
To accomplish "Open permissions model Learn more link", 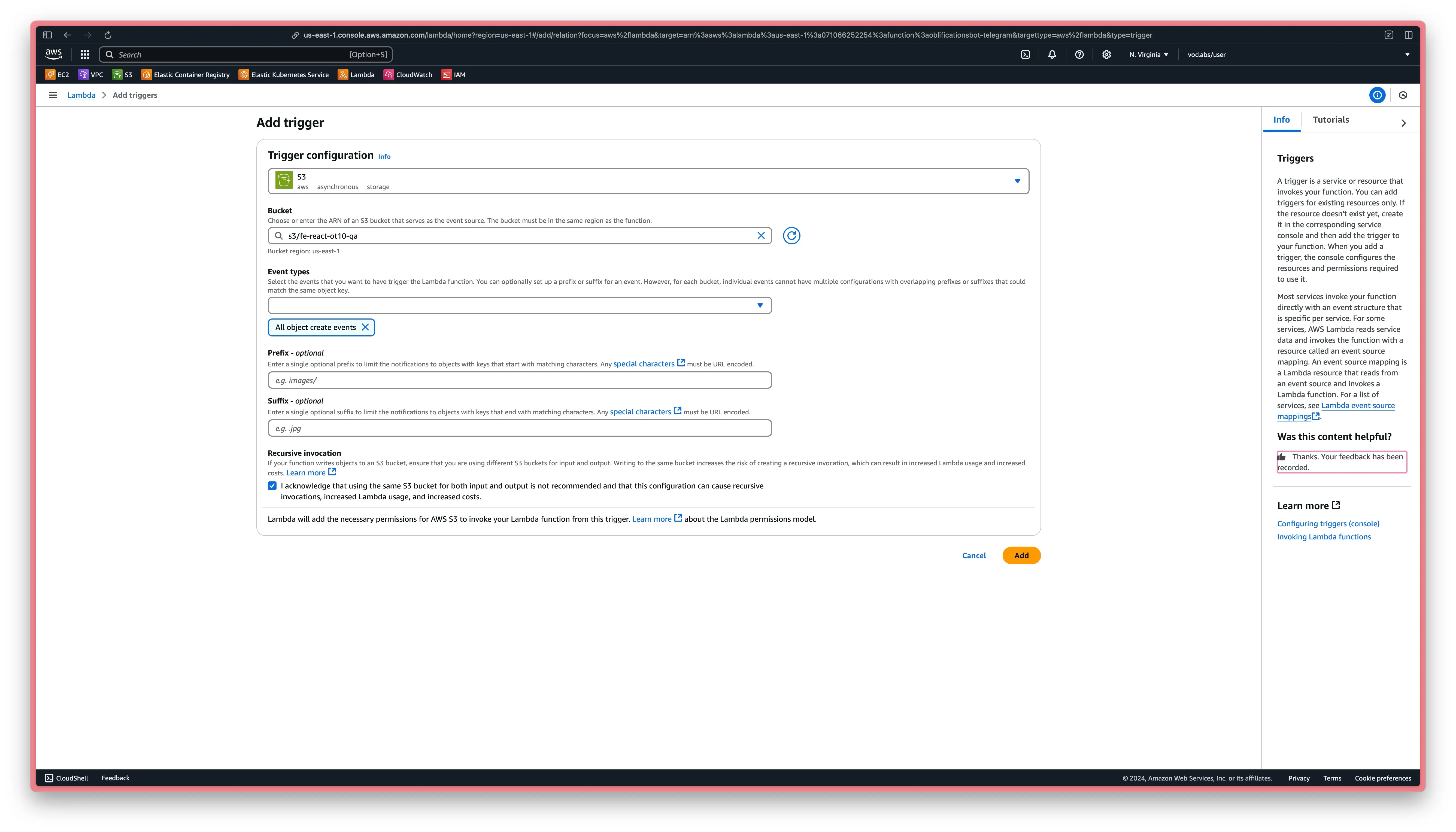I will coord(657,519).
